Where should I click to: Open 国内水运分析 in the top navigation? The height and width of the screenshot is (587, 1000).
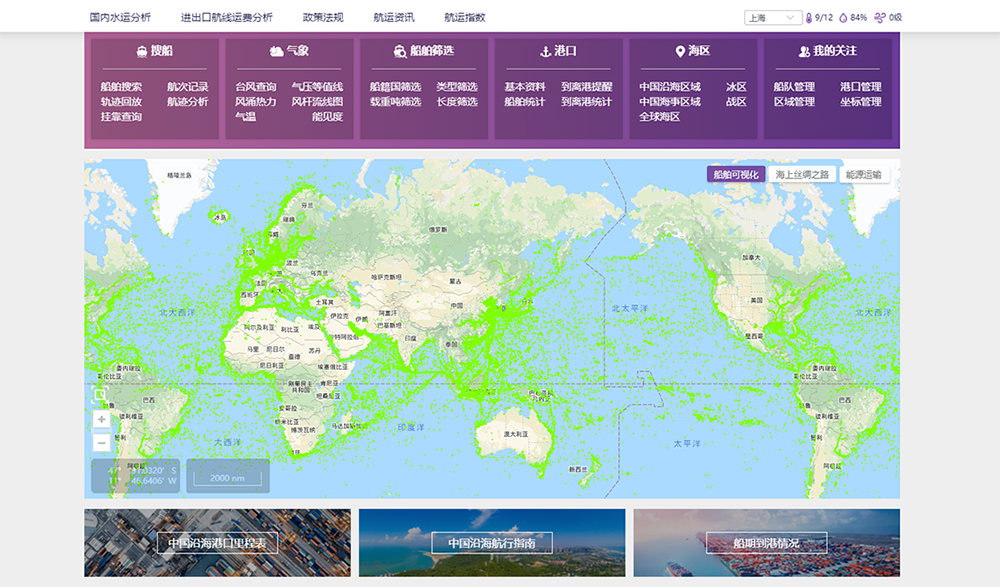click(120, 17)
